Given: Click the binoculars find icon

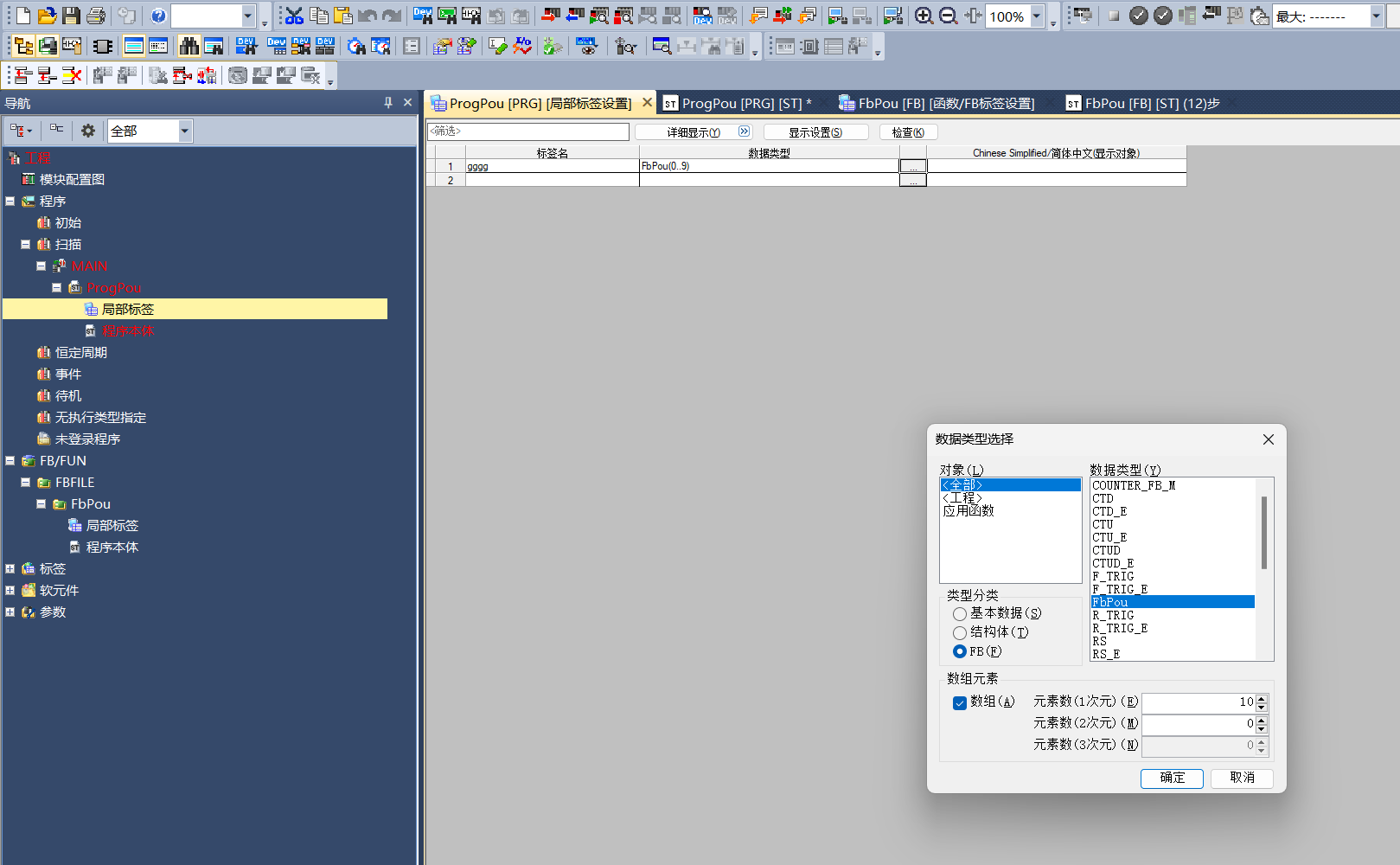Looking at the screenshot, I should click(x=189, y=47).
